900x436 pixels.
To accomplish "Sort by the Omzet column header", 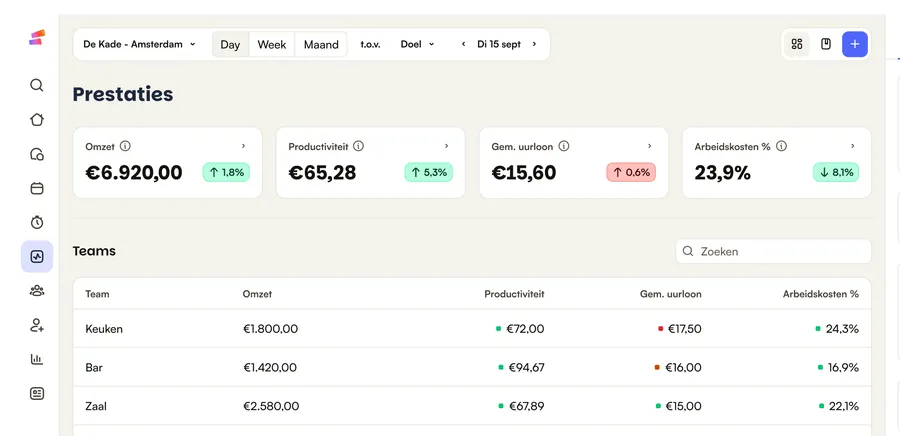I will (x=257, y=294).
